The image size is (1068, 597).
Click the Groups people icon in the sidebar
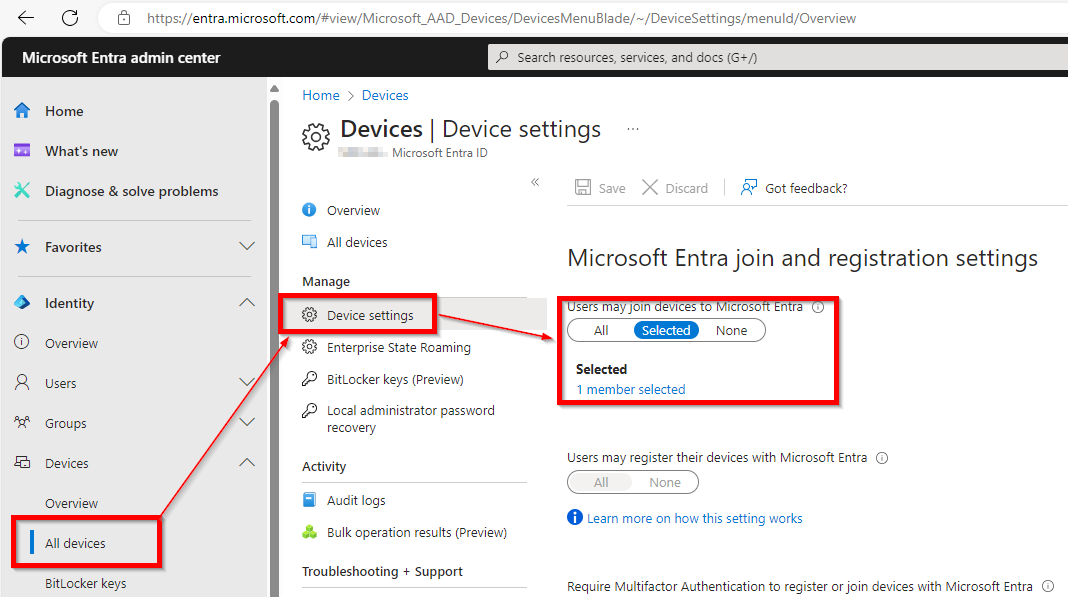click(22, 423)
